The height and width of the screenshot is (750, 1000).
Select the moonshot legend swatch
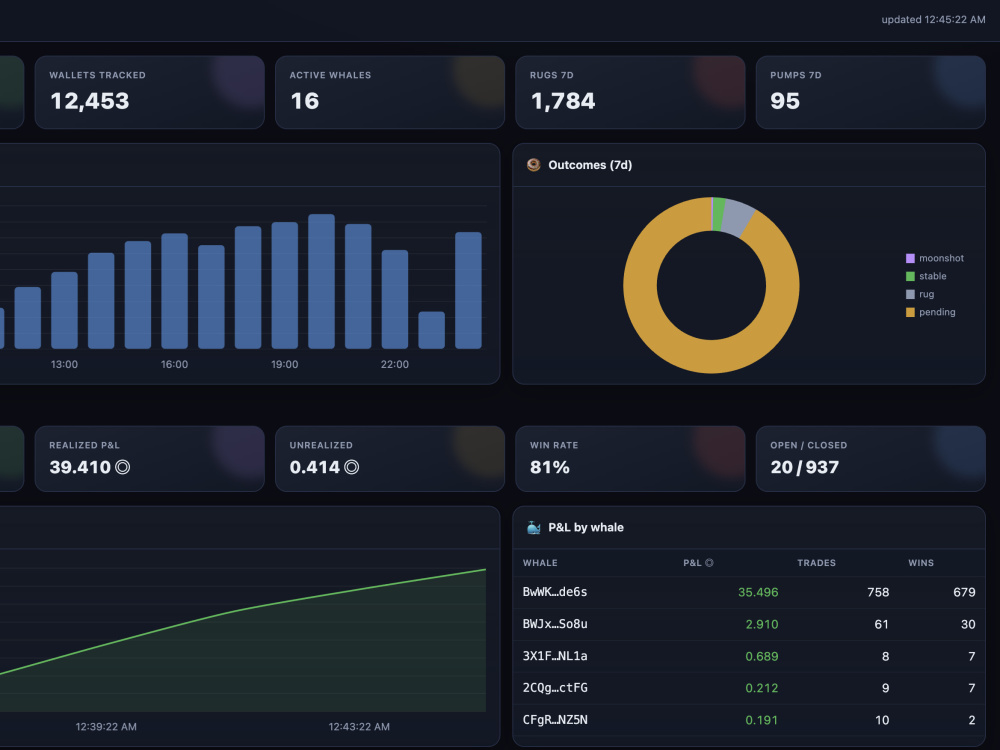point(910,258)
